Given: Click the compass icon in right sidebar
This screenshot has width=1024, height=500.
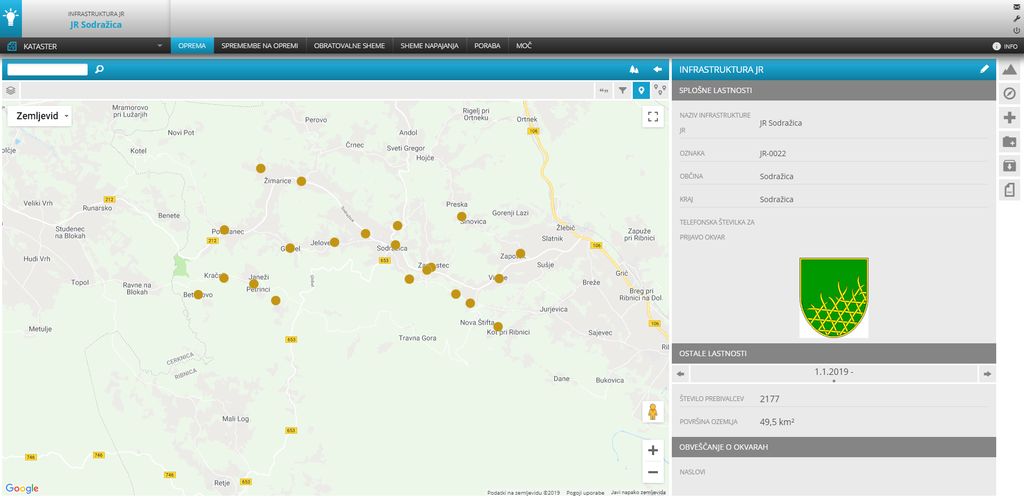Looking at the screenshot, I should (1010, 94).
